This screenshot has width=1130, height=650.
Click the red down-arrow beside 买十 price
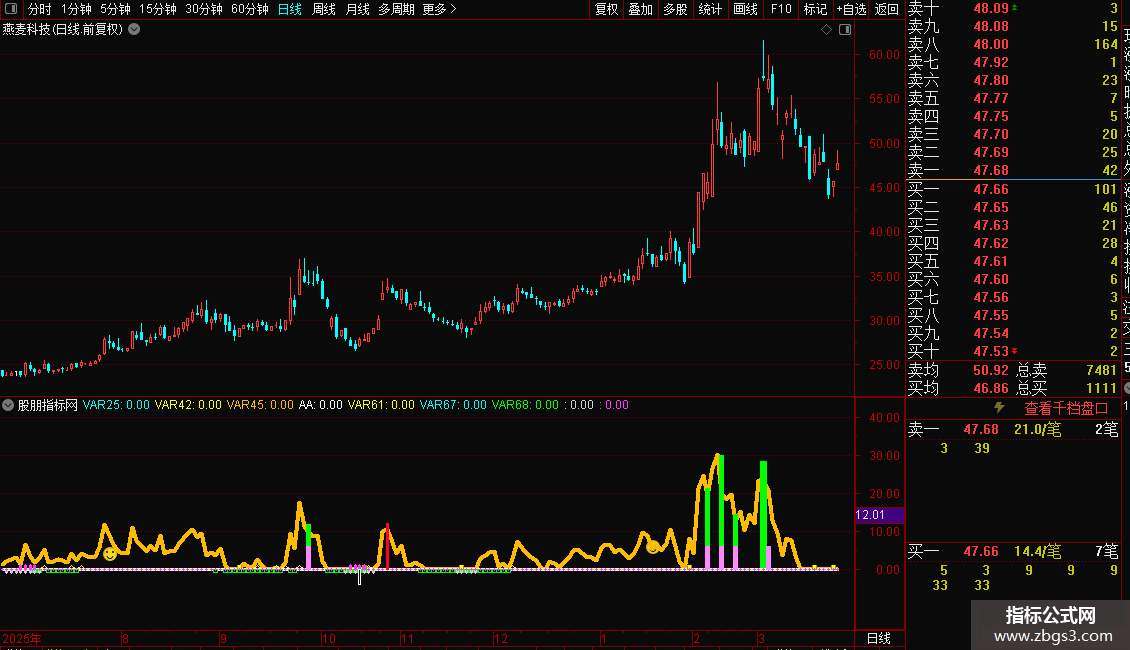click(x=1015, y=351)
